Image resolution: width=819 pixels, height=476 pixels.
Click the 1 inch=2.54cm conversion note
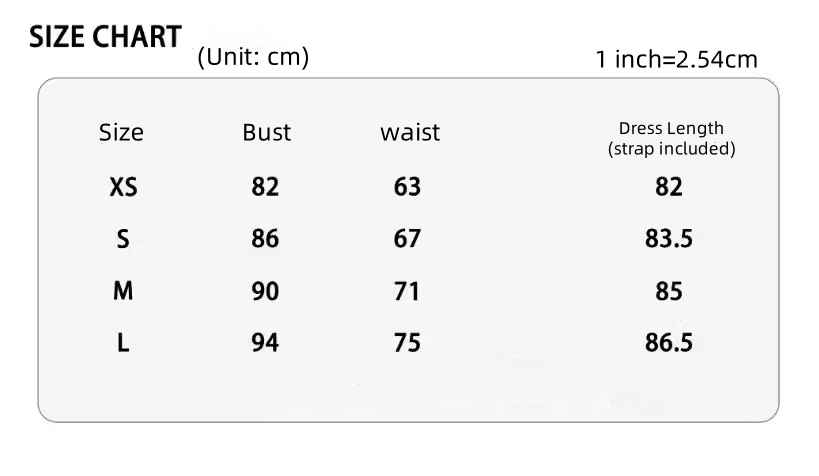click(x=676, y=60)
